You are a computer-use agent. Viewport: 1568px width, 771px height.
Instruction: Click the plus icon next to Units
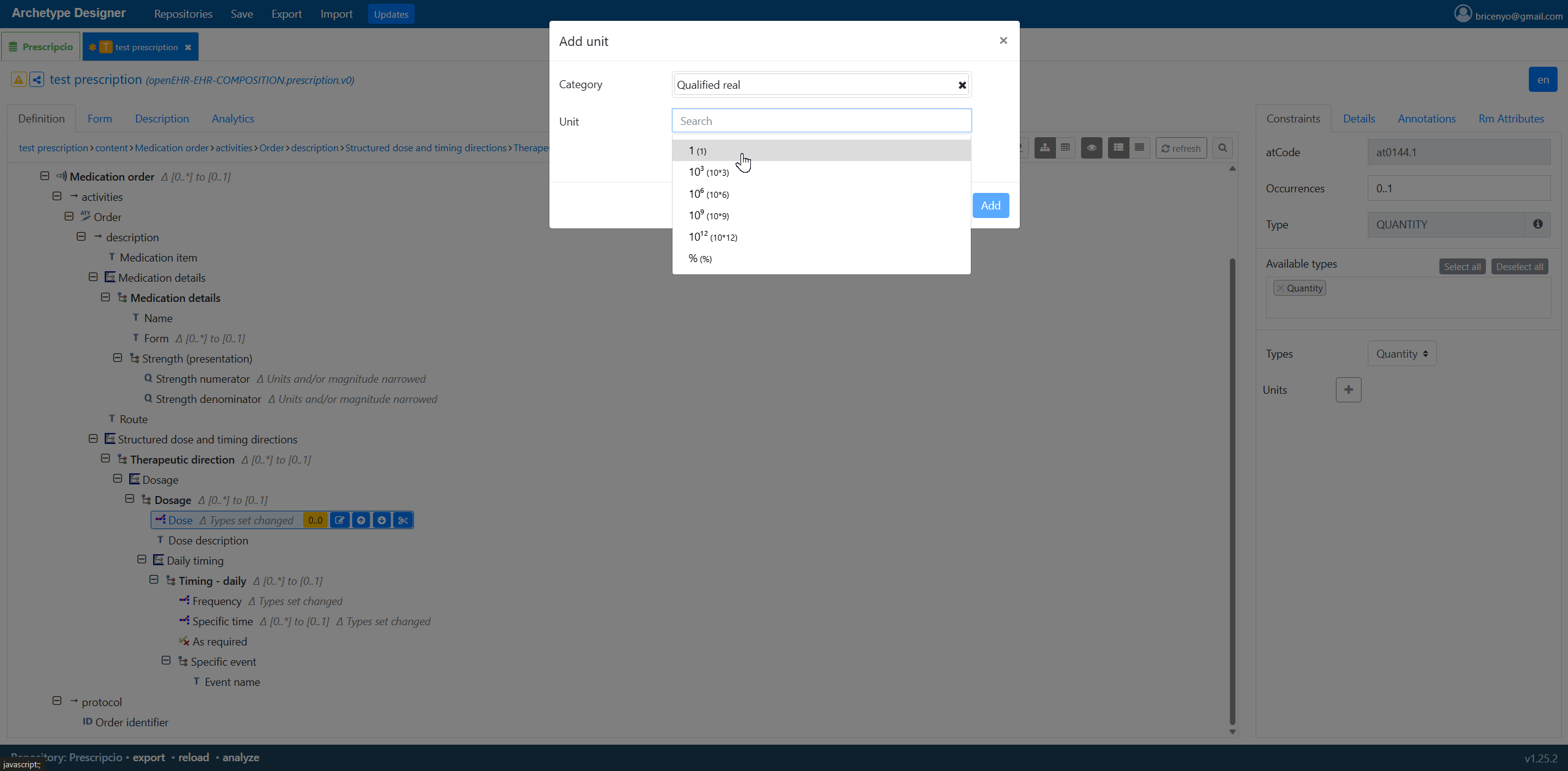[x=1348, y=389]
